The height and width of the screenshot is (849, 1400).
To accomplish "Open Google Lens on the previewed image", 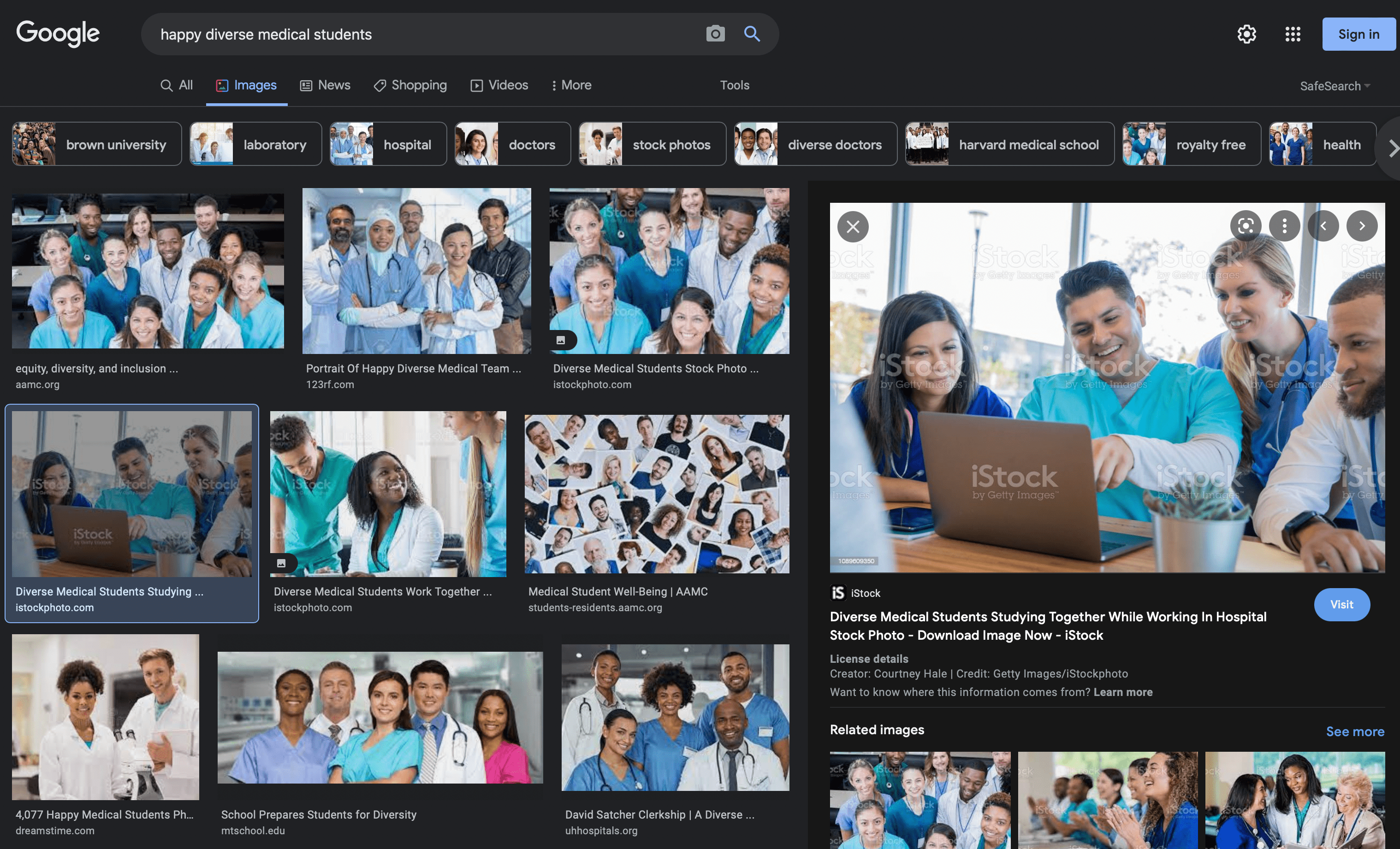I will 1246,226.
